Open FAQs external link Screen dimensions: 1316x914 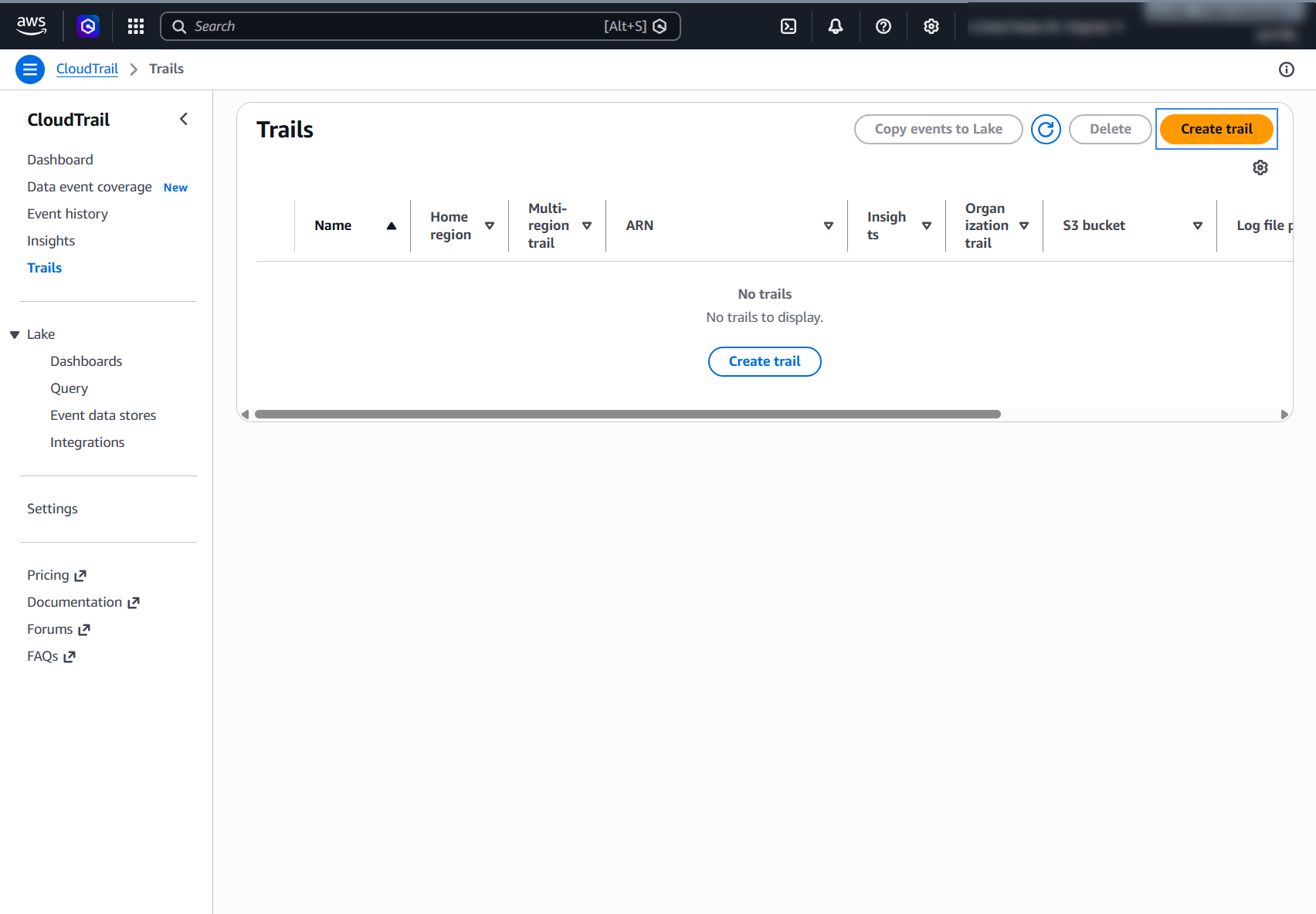pos(51,656)
